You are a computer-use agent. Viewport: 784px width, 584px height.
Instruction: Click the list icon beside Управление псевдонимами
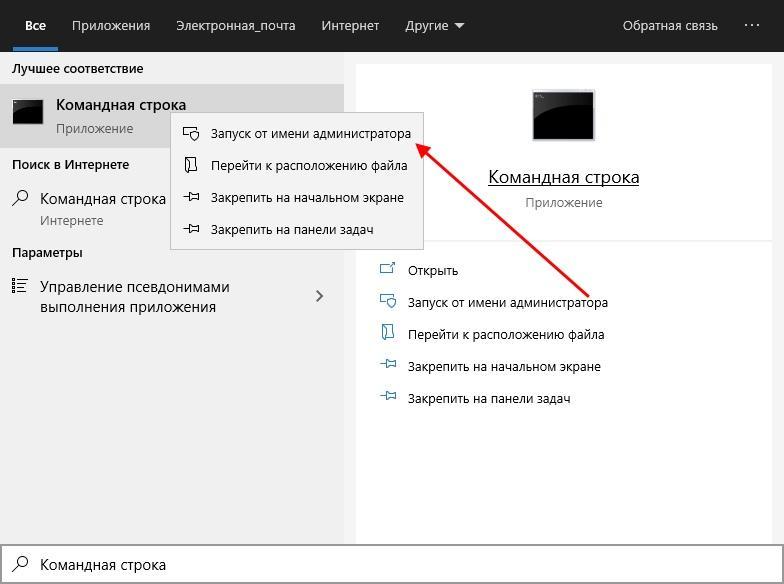click(19, 286)
